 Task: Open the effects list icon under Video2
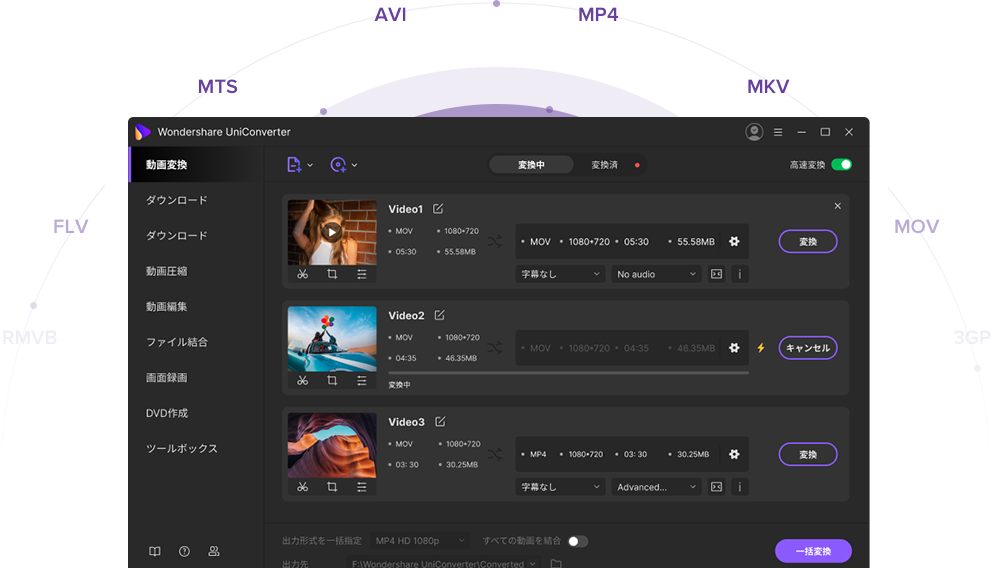coord(362,380)
